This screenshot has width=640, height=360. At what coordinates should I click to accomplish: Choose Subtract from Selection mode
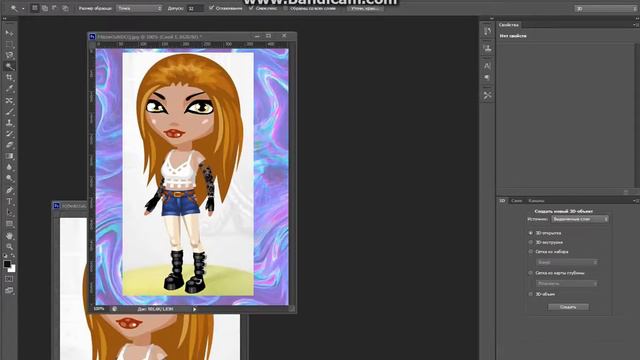(54, 8)
